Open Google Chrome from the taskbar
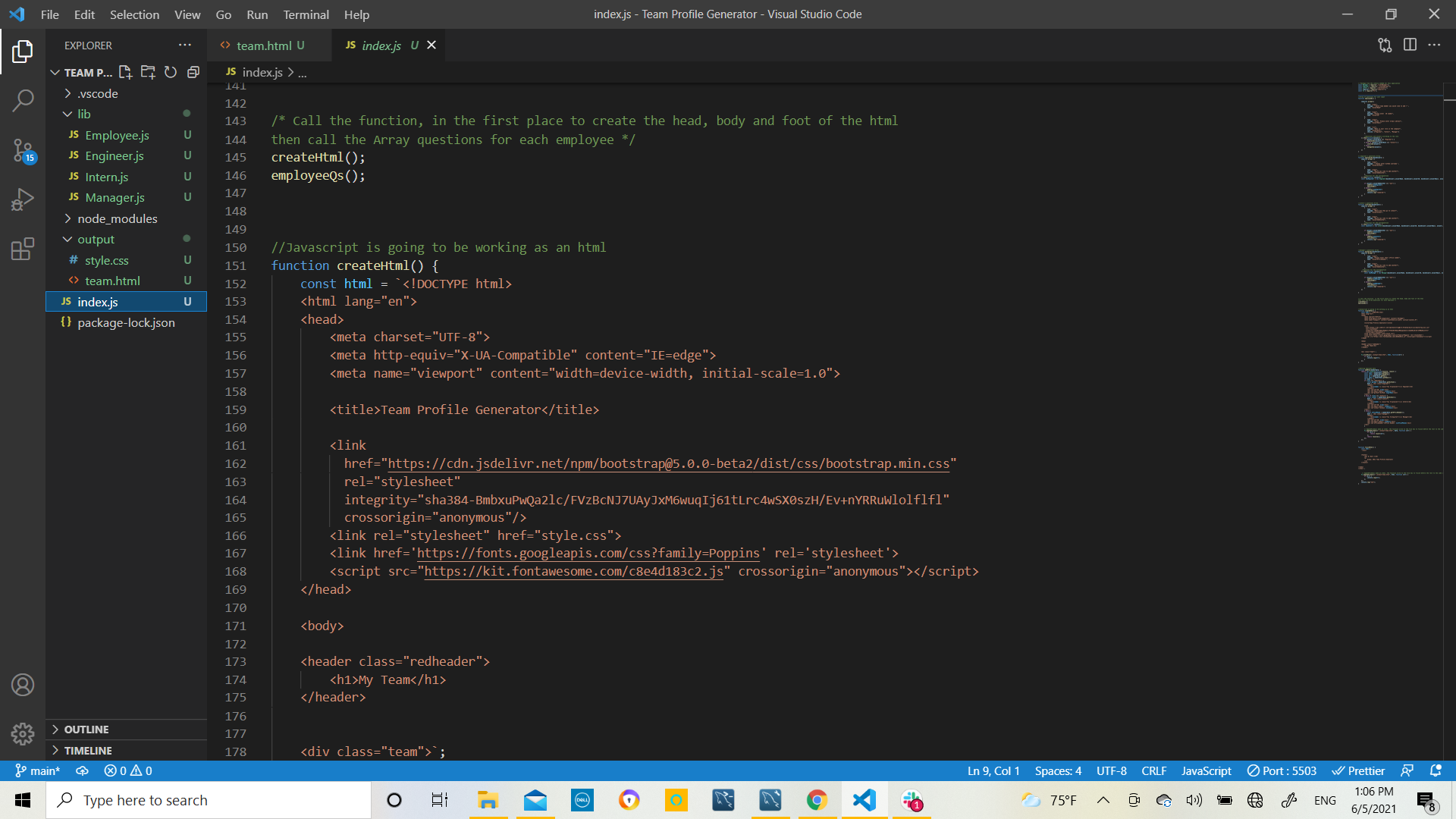The image size is (1456, 819). [x=816, y=799]
